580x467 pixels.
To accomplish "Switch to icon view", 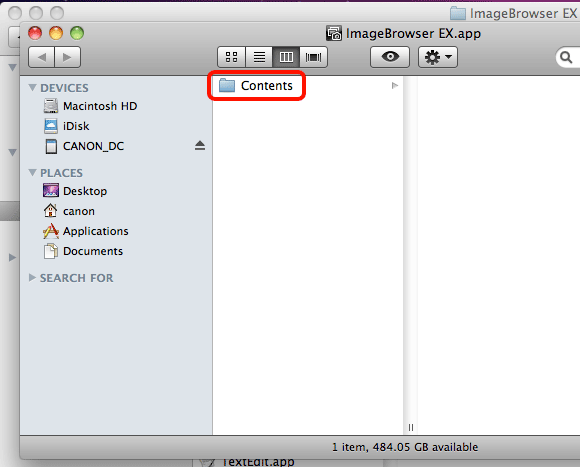I will pos(231,57).
